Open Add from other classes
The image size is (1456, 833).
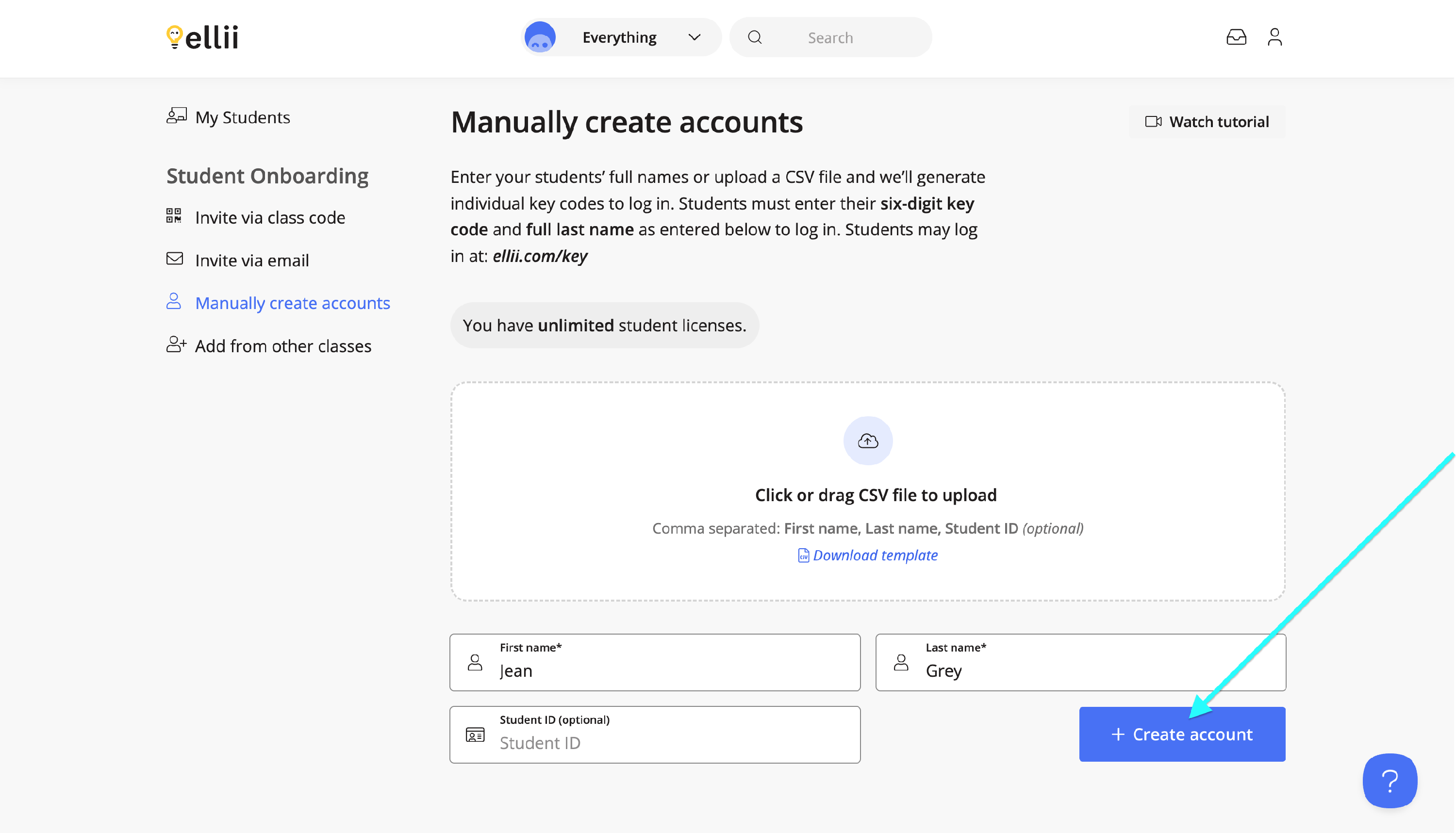tap(283, 346)
